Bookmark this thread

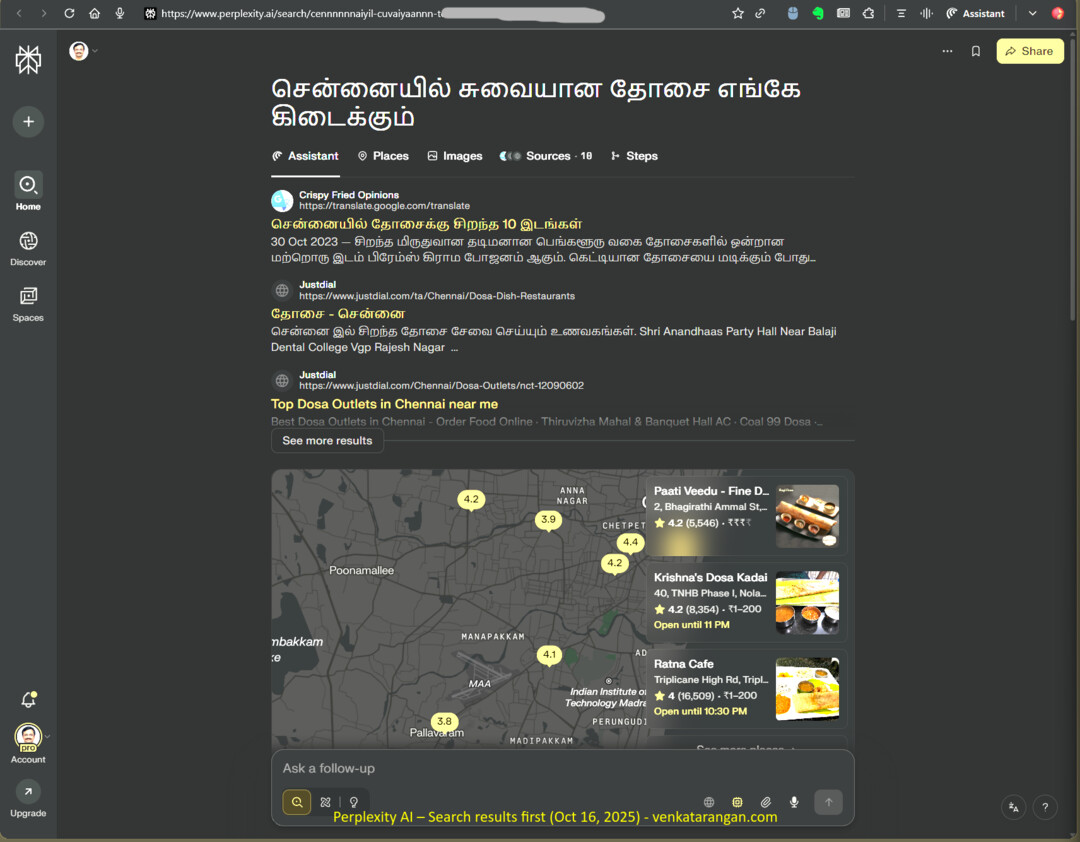(x=975, y=51)
